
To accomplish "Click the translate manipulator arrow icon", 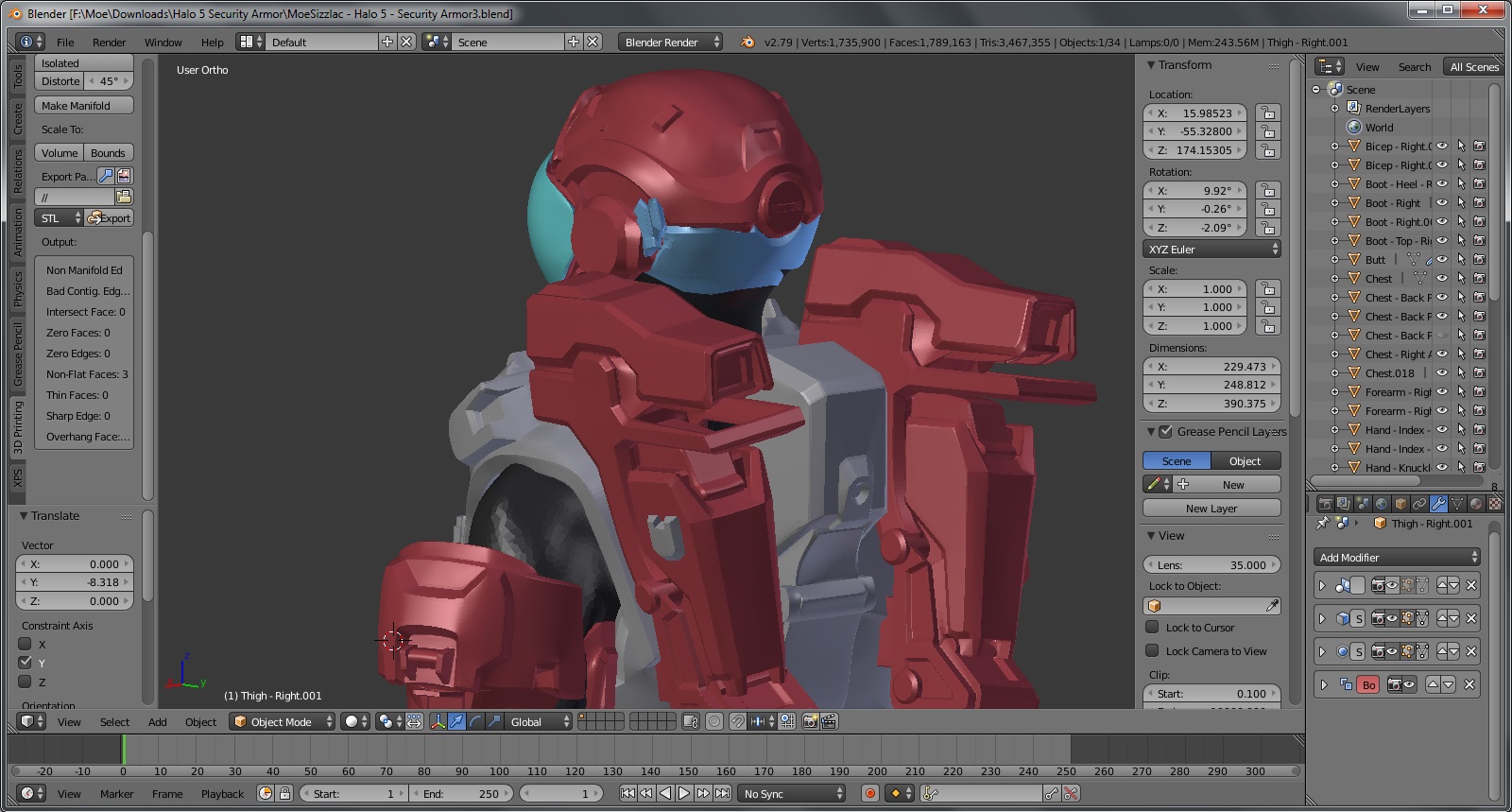I will (x=456, y=721).
